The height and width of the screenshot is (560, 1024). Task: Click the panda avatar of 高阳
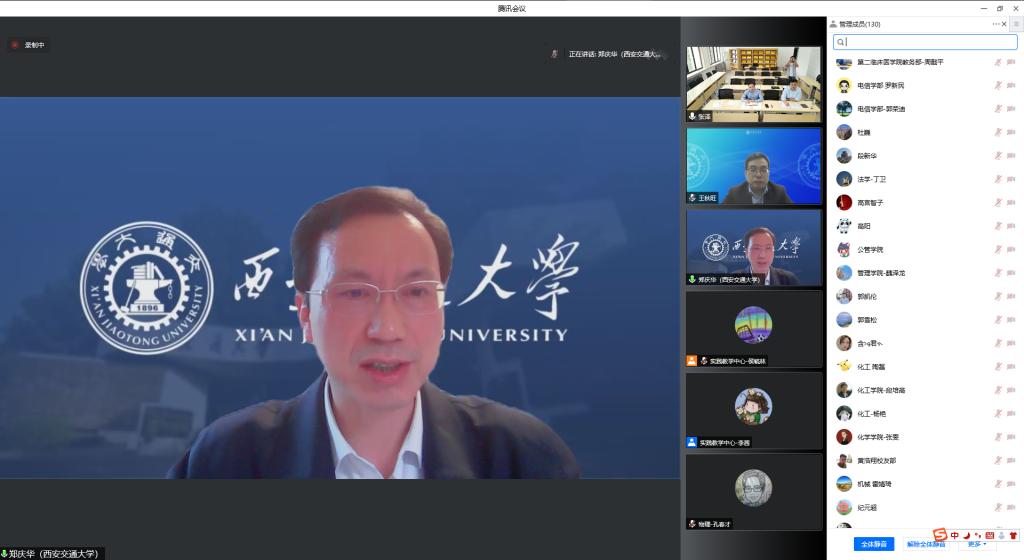click(x=844, y=226)
